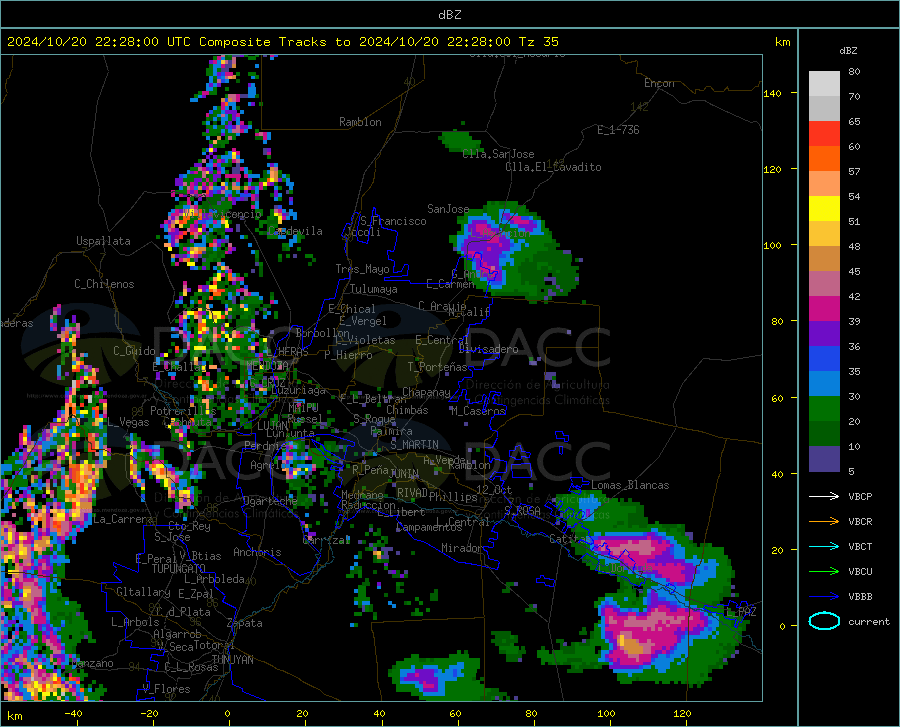
Task: Click the Encon label at upper right
Action: [x=659, y=83]
